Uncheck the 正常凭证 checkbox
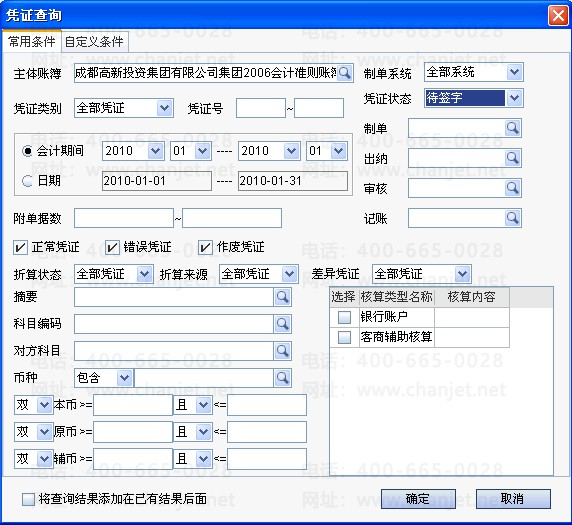Image resolution: width=572 pixels, height=525 pixels. 20,247
